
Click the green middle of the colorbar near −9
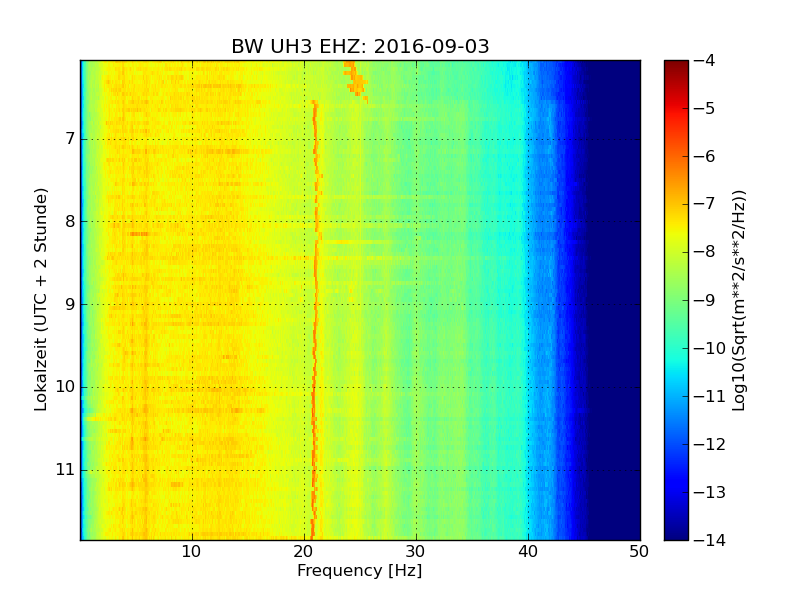coord(676,300)
